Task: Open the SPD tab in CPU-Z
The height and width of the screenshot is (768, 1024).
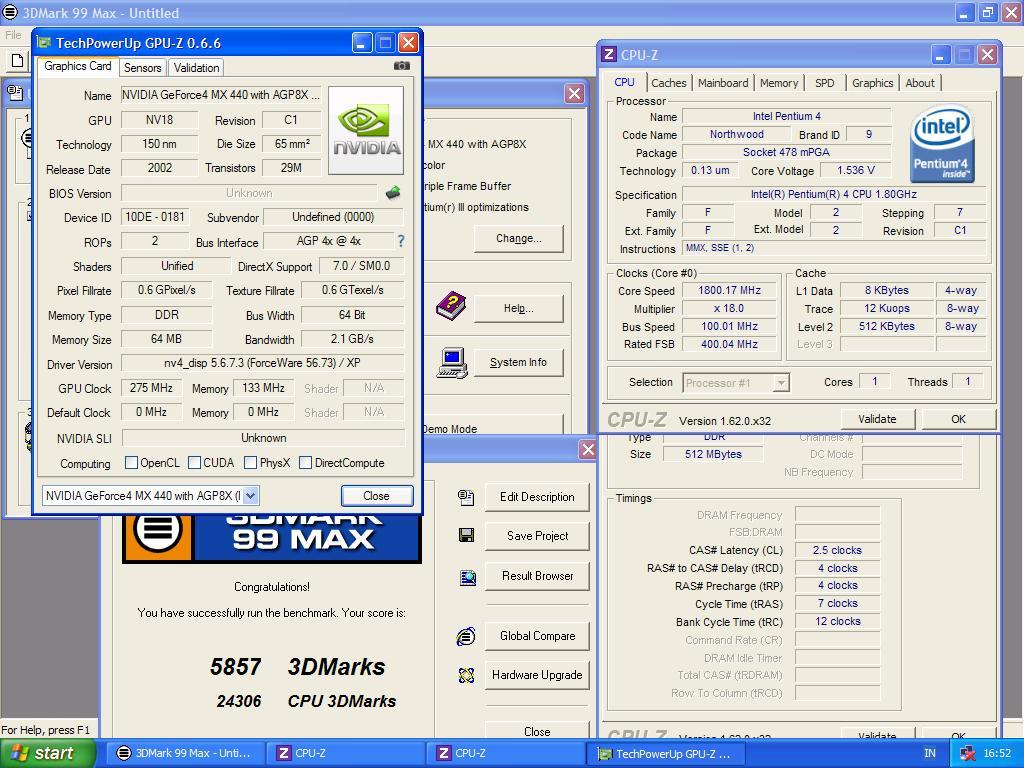Action: pos(825,83)
